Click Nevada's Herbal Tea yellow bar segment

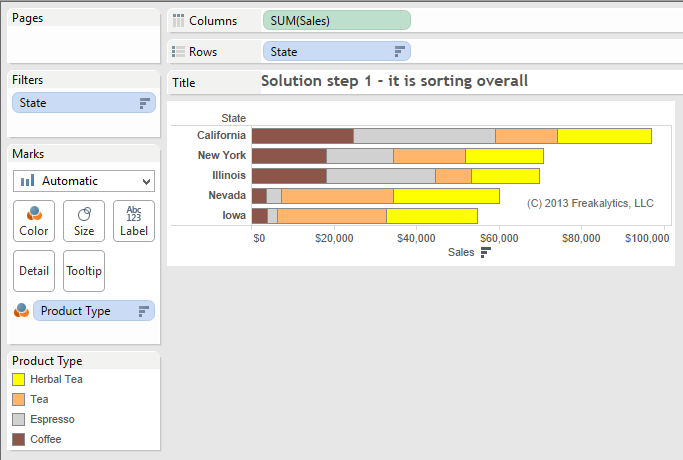[446, 196]
